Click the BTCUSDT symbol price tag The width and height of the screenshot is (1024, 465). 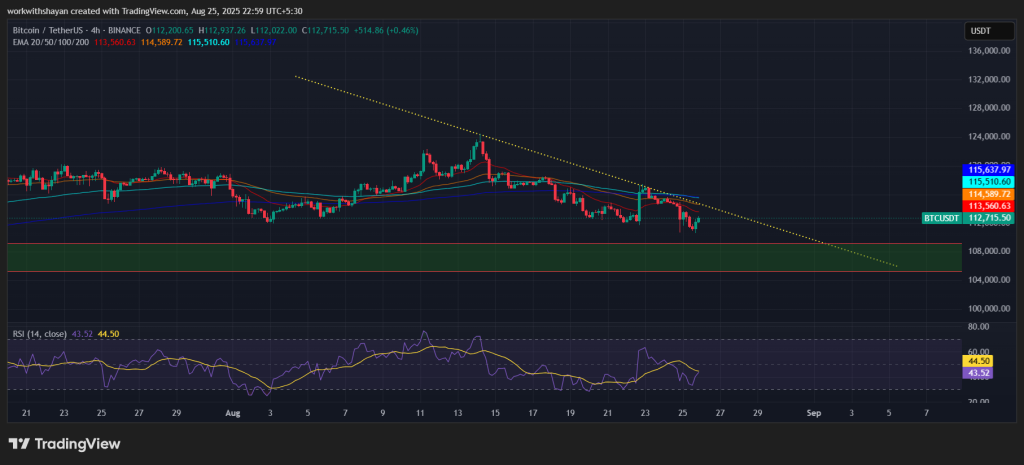pyautogui.click(x=941, y=217)
